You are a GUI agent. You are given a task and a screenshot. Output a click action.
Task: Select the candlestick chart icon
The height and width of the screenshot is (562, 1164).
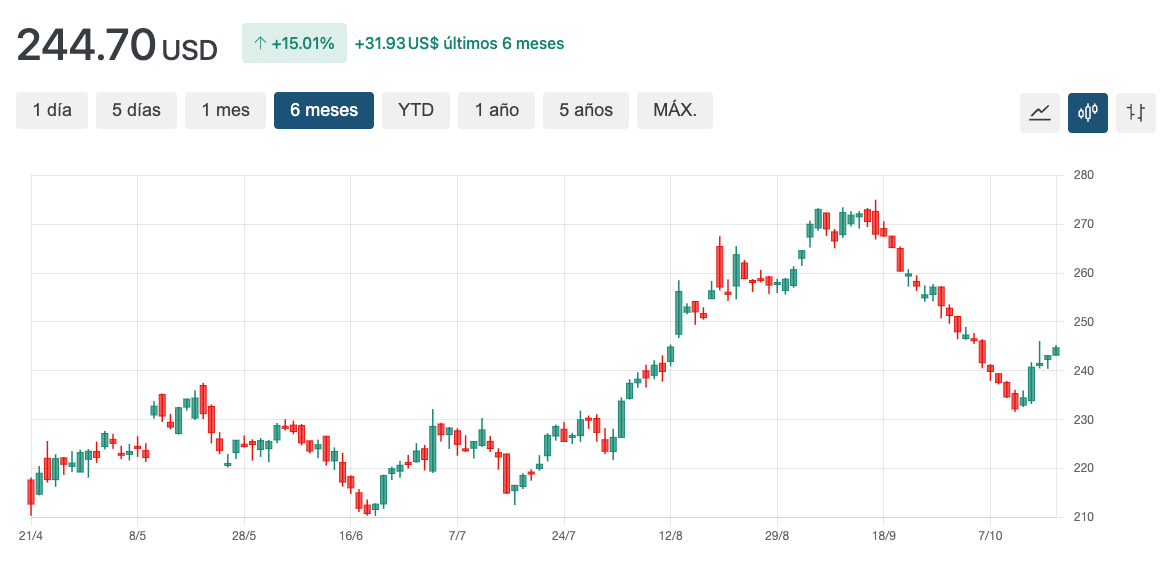pos(1087,112)
